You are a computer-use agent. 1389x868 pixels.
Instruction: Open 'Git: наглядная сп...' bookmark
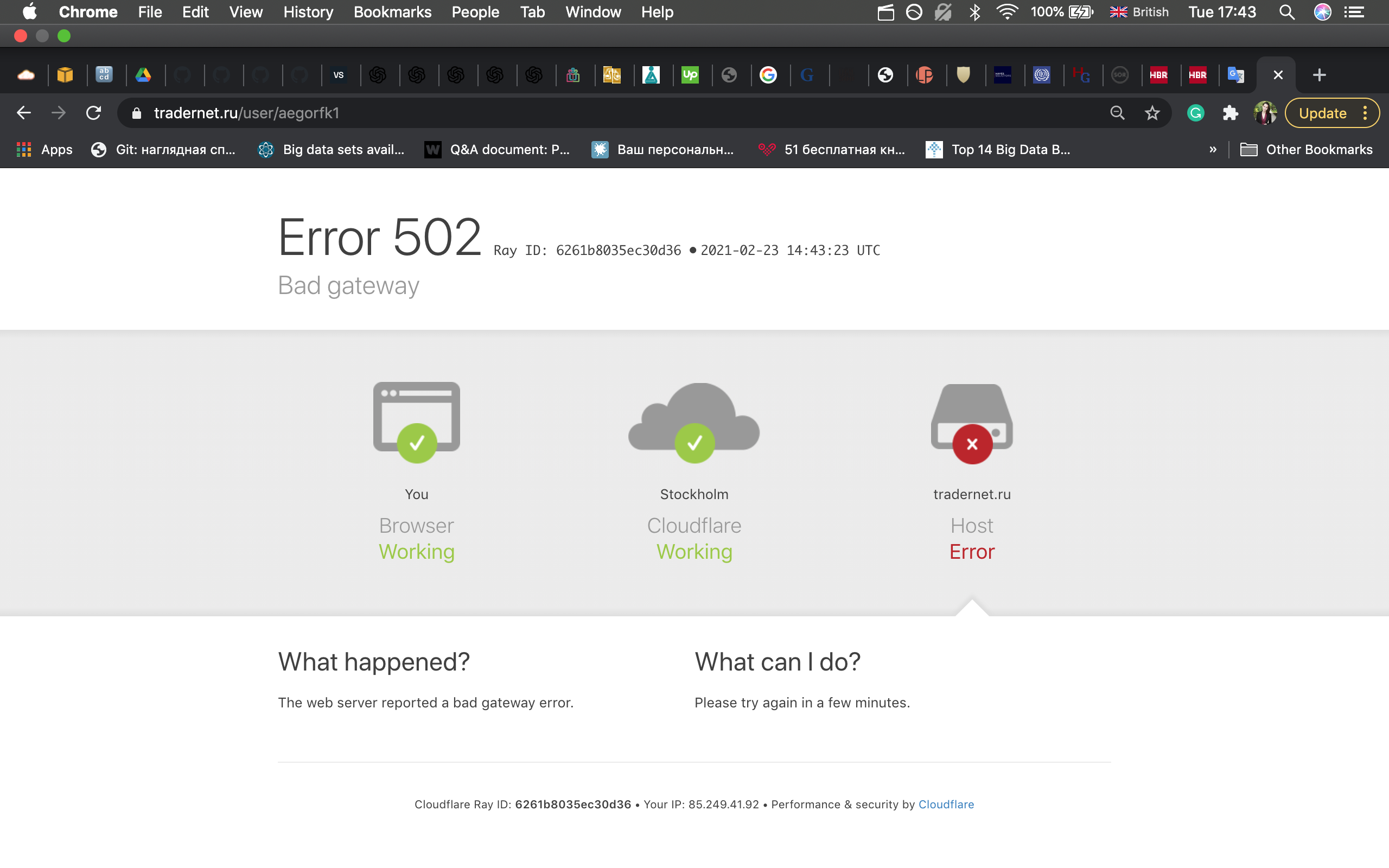pyautogui.click(x=163, y=150)
